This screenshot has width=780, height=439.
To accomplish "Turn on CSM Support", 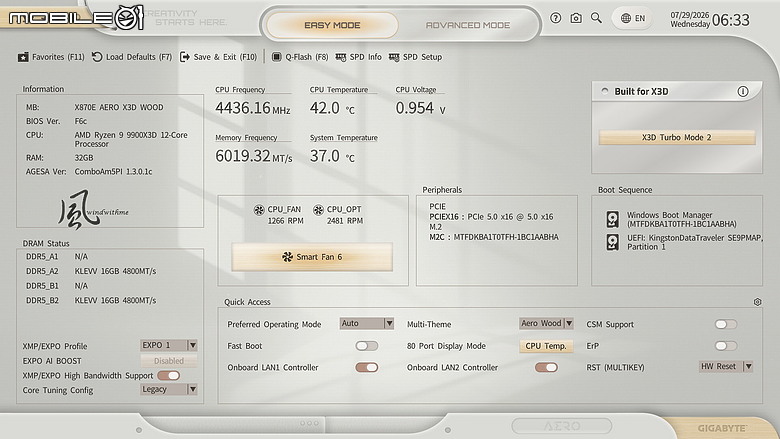I will point(726,324).
